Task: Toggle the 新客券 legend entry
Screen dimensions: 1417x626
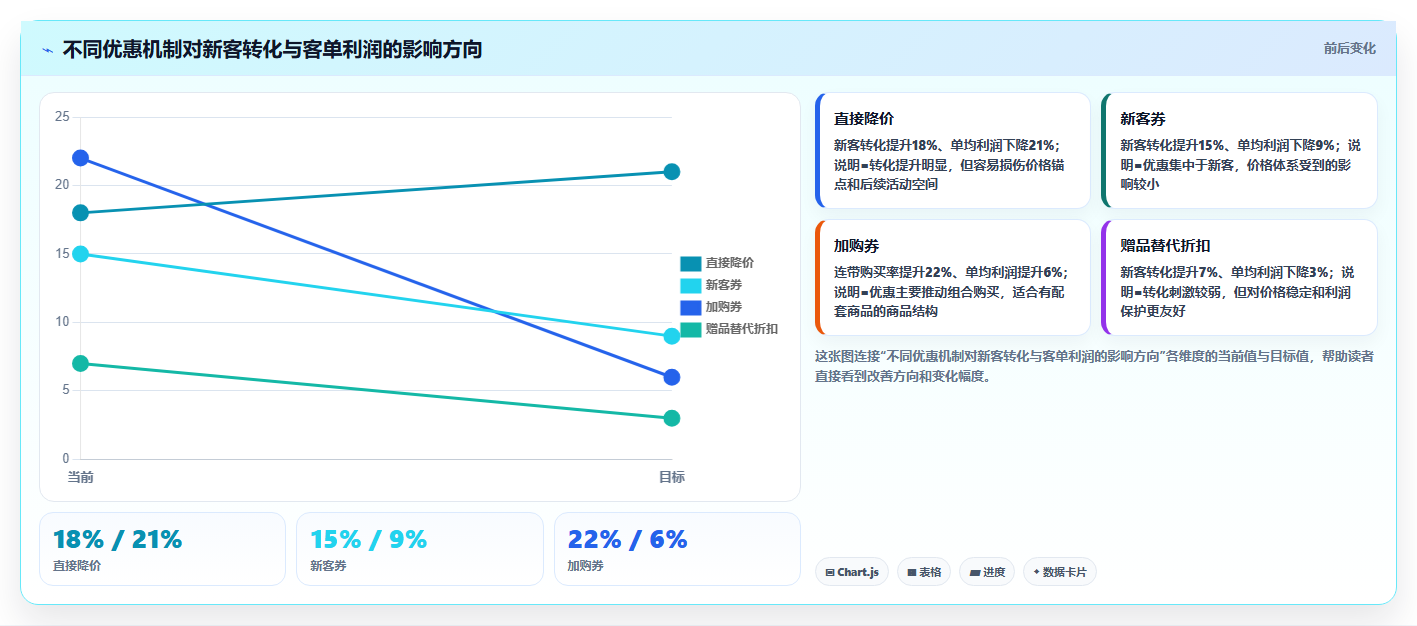Action: [711, 285]
